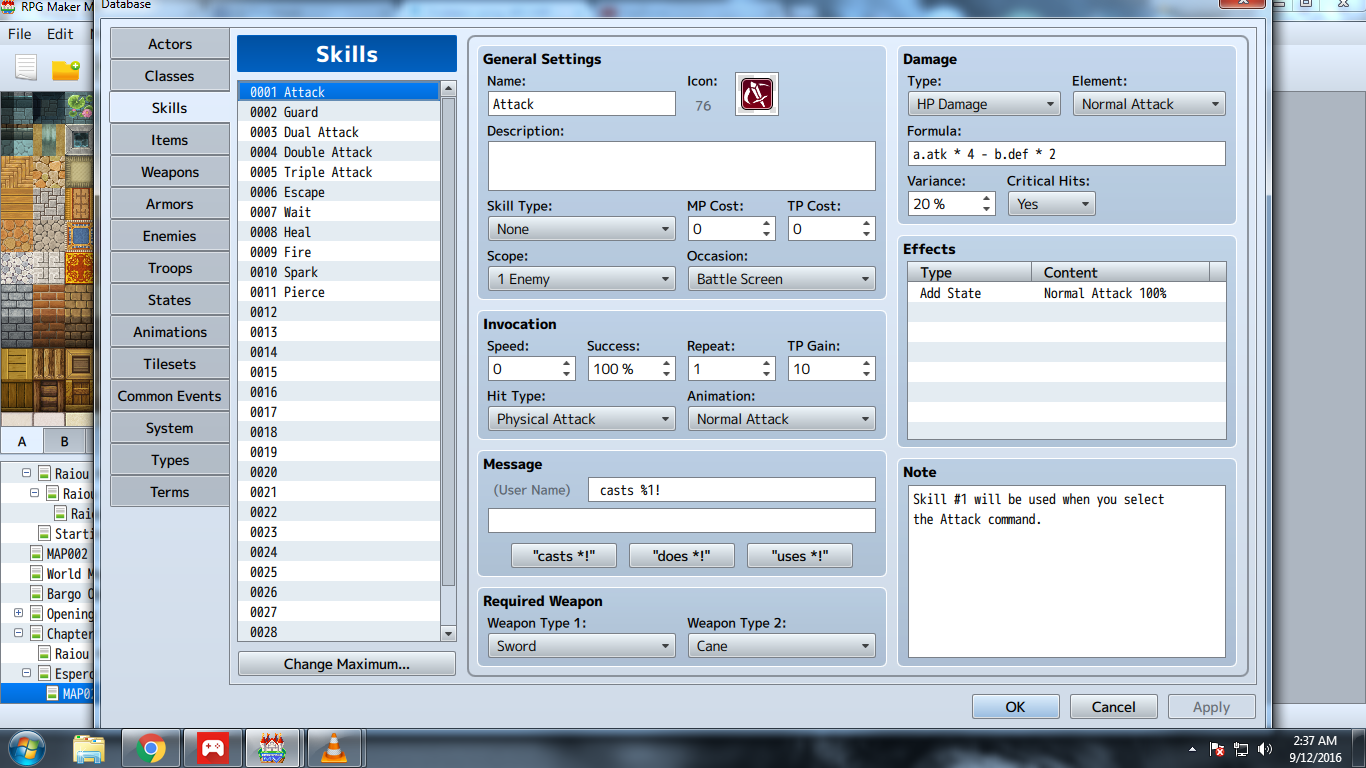1366x768 pixels.
Task: Click the skills list scrollbar down arrow
Action: click(x=448, y=633)
